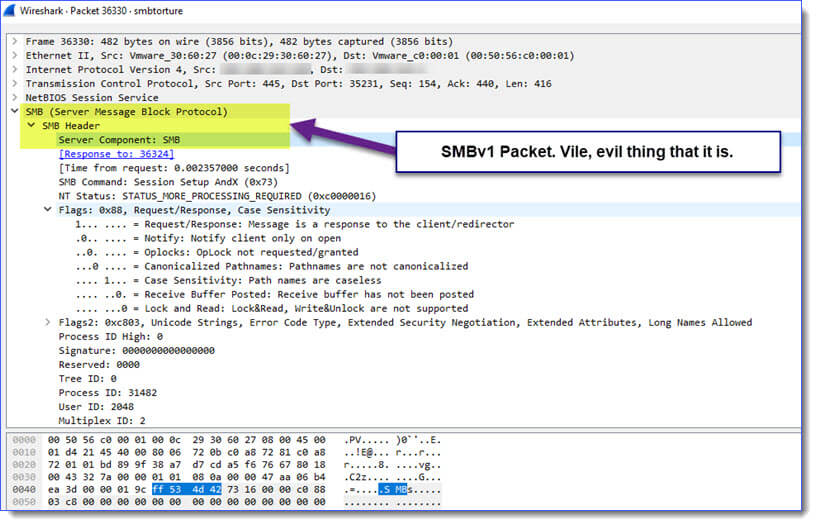
Task: Click the Wireshark shark fin title icon
Action: tap(9, 10)
